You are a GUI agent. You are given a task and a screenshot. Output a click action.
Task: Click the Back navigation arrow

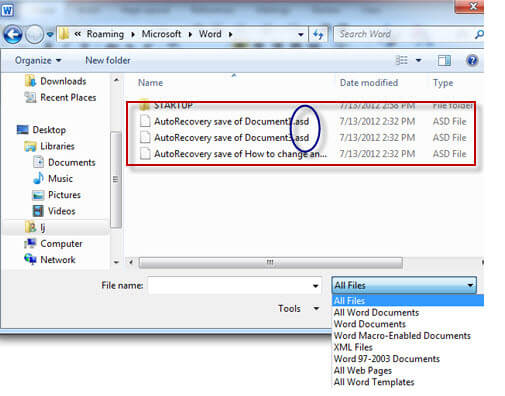pyautogui.click(x=13, y=34)
